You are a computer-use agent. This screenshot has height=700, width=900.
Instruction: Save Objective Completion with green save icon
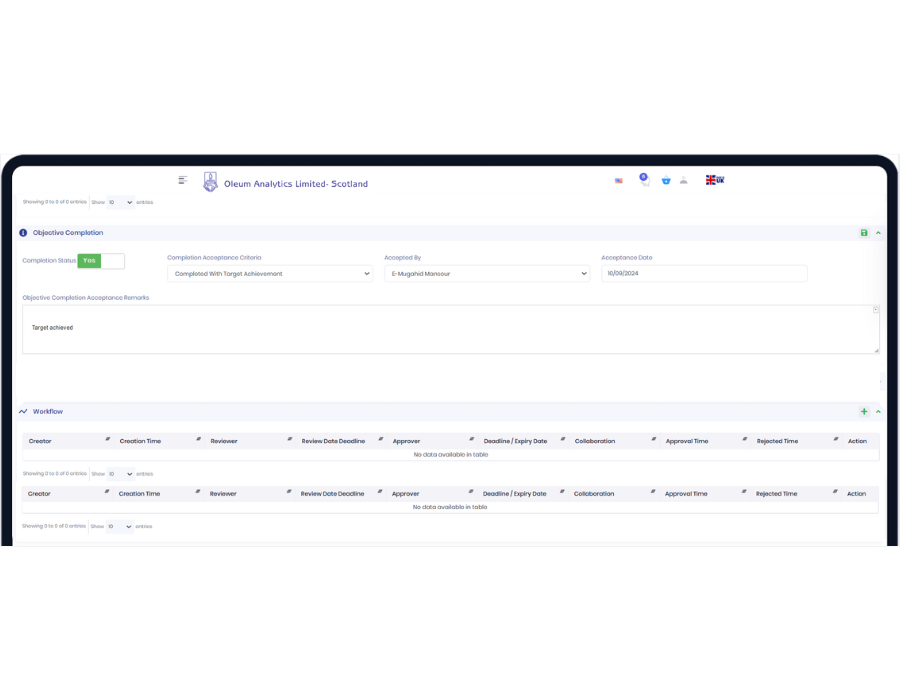(x=864, y=233)
